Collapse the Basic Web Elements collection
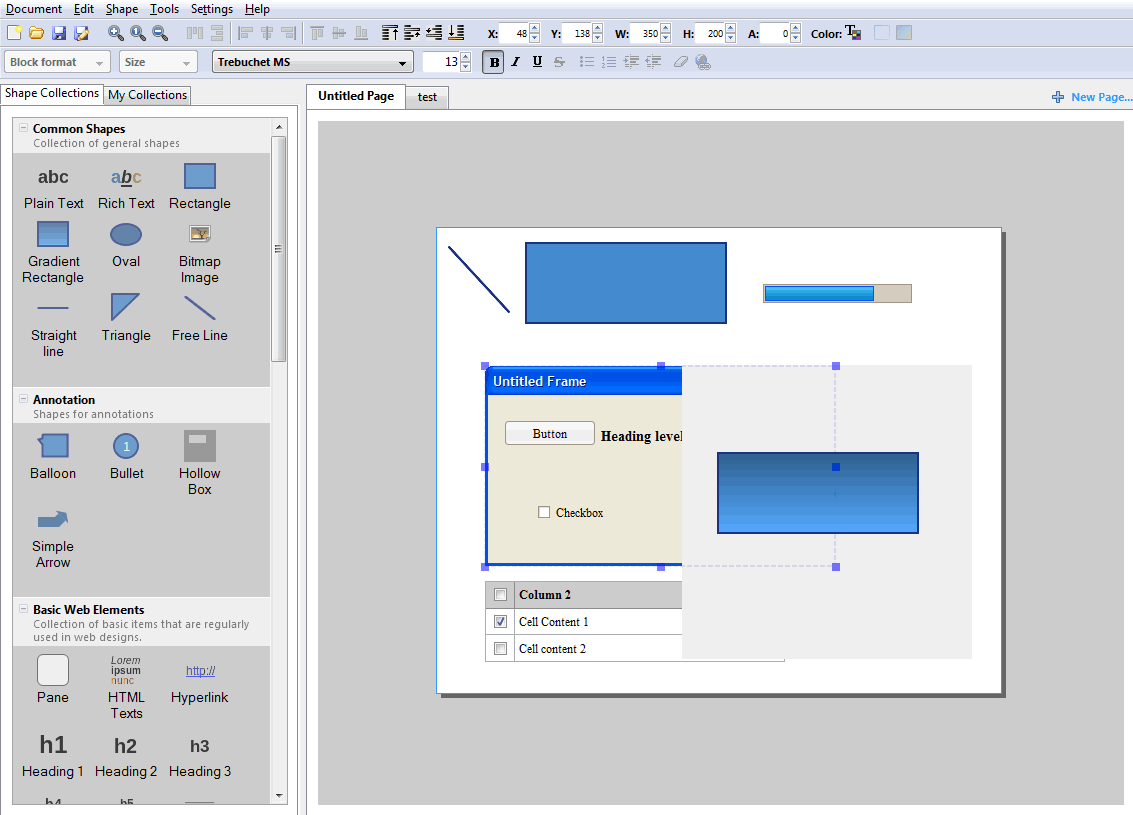 pos(23,609)
